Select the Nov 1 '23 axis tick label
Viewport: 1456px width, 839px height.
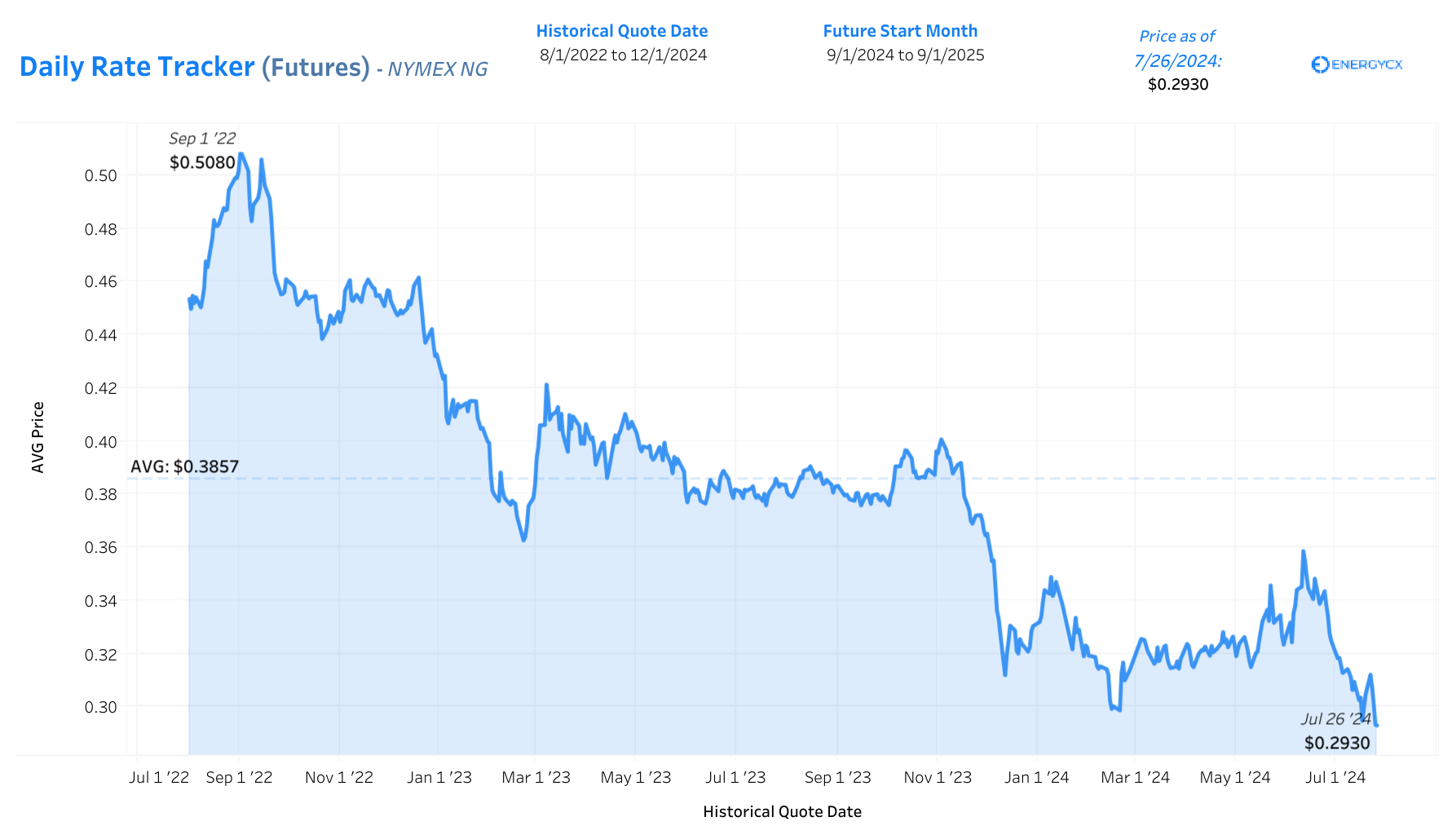pyautogui.click(x=938, y=777)
